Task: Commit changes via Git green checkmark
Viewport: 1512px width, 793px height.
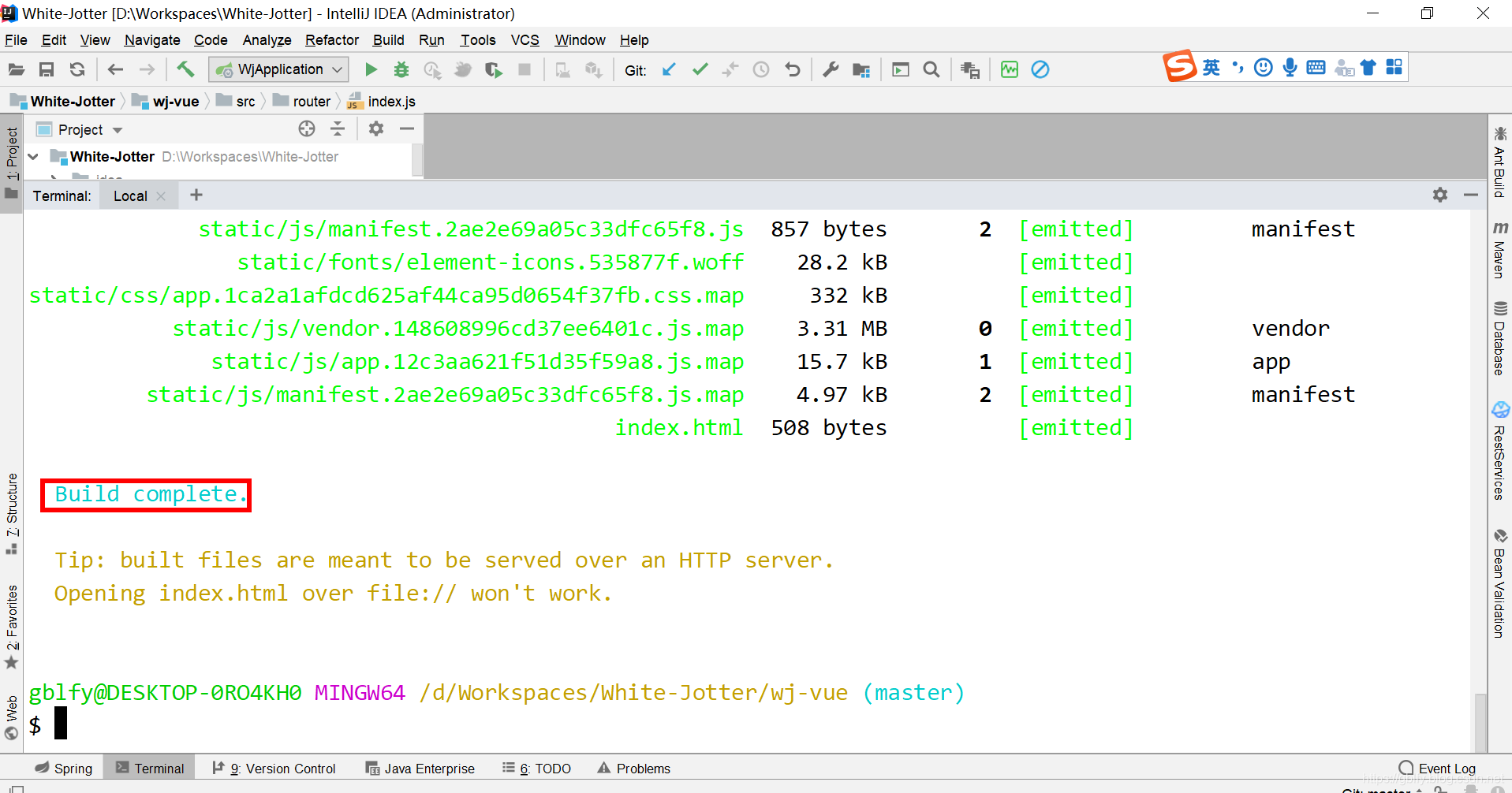Action: (700, 69)
